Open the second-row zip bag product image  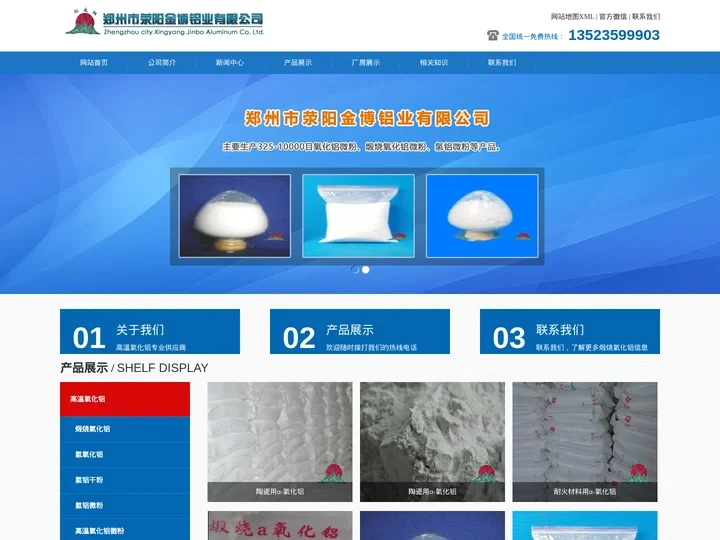[x=585, y=526]
